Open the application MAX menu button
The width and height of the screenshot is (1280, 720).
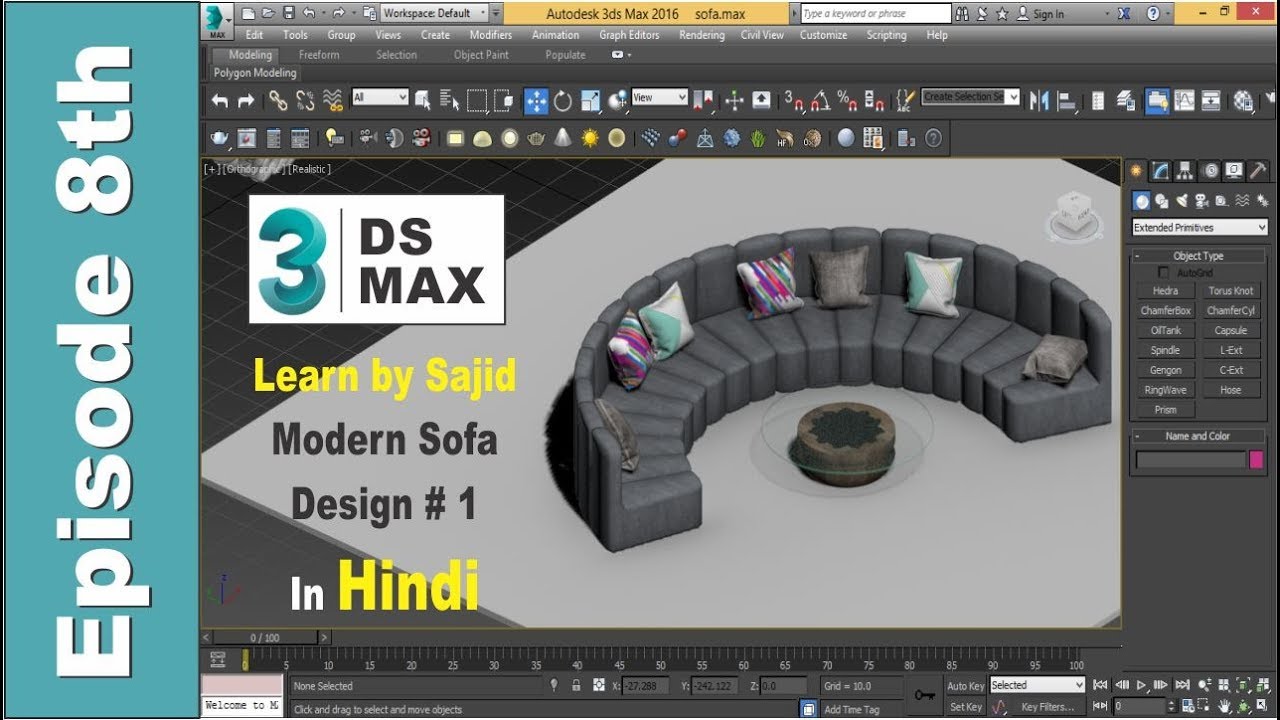pyautogui.click(x=217, y=20)
